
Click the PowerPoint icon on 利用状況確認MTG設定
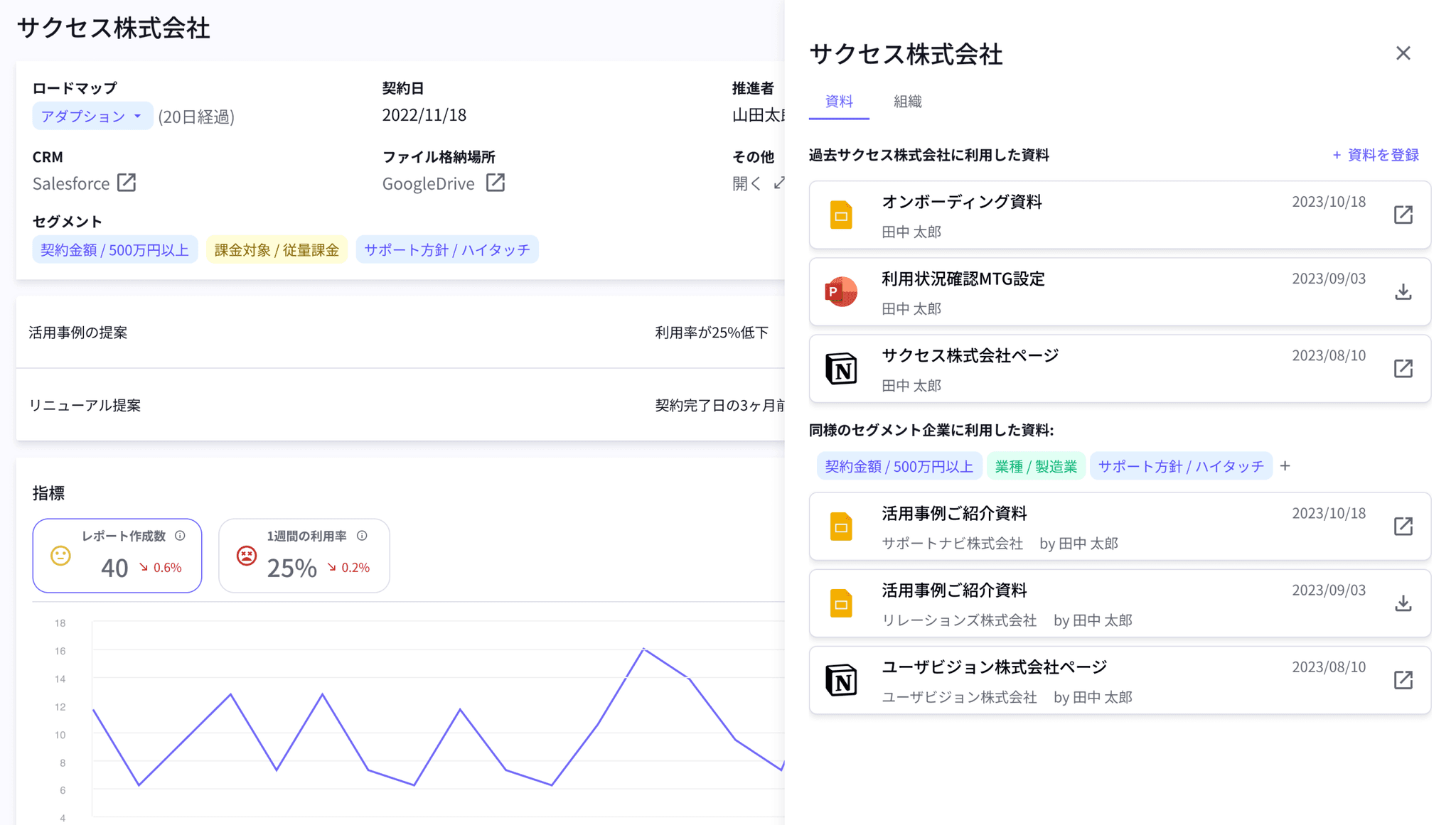[840, 291]
